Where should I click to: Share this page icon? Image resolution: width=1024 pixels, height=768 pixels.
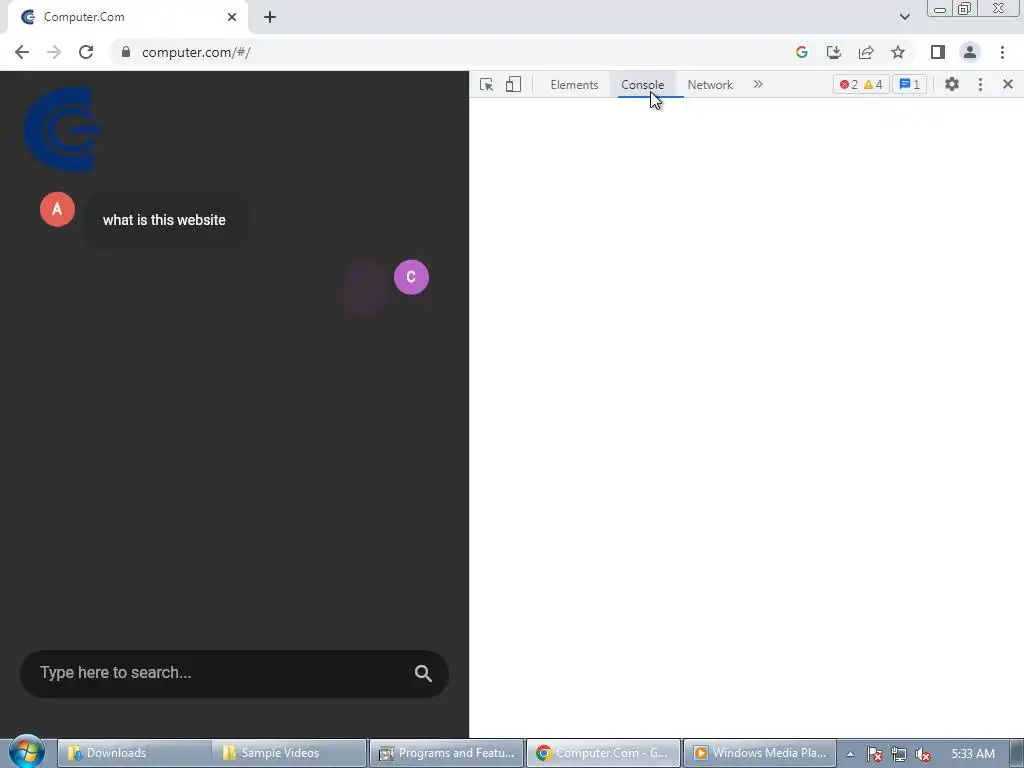click(866, 52)
